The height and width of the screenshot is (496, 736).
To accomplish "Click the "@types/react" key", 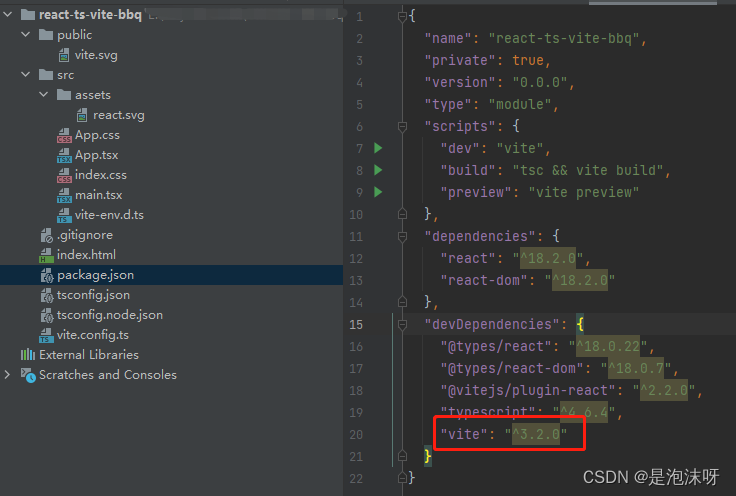I will [495, 346].
